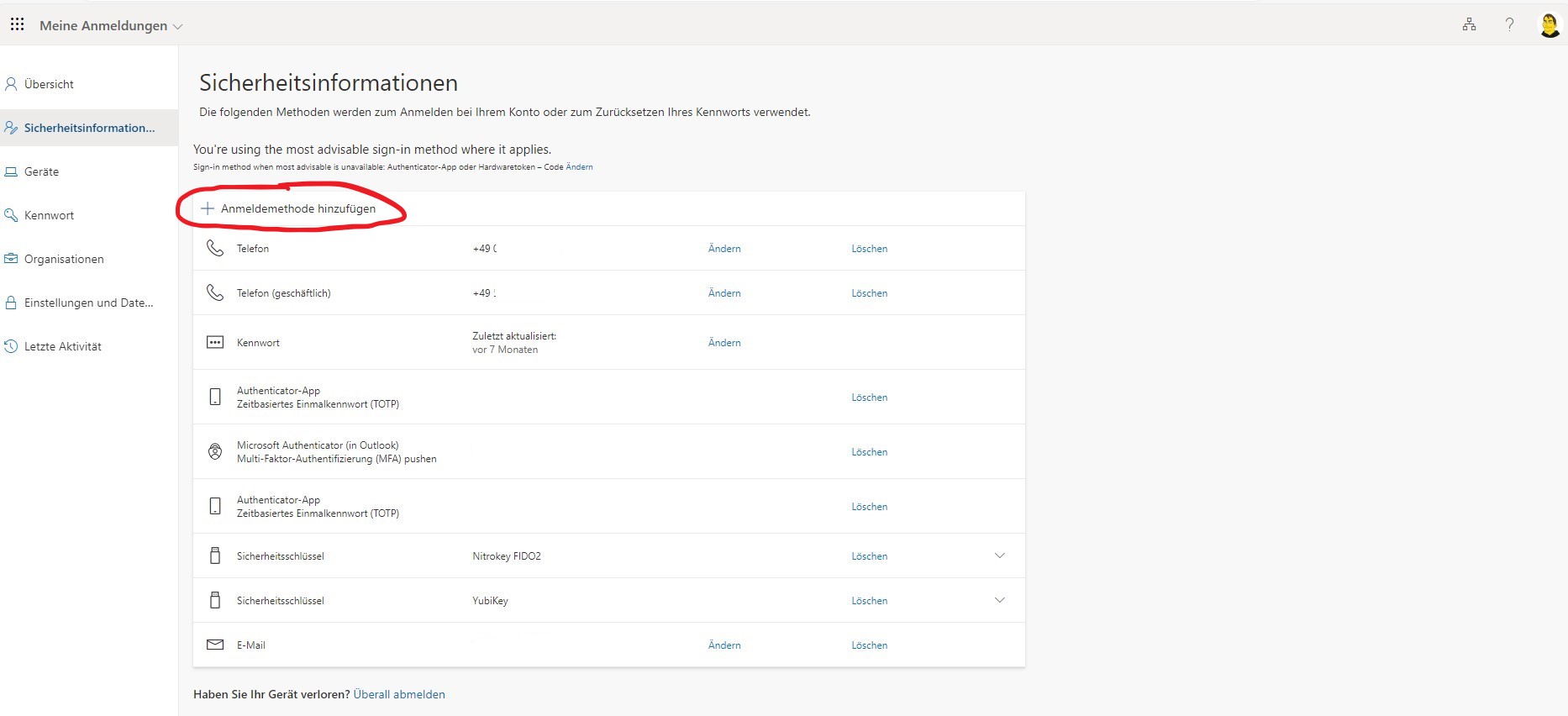The image size is (1568, 716).
Task: Open the help question mark icon
Action: [1509, 24]
